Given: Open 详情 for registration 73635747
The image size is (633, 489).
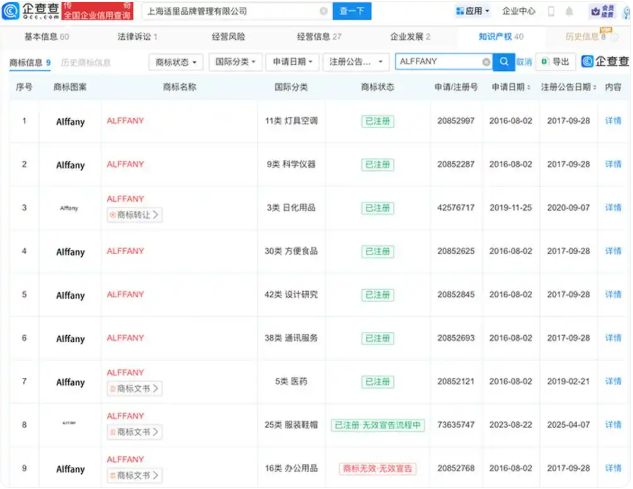Looking at the screenshot, I should [x=613, y=425].
